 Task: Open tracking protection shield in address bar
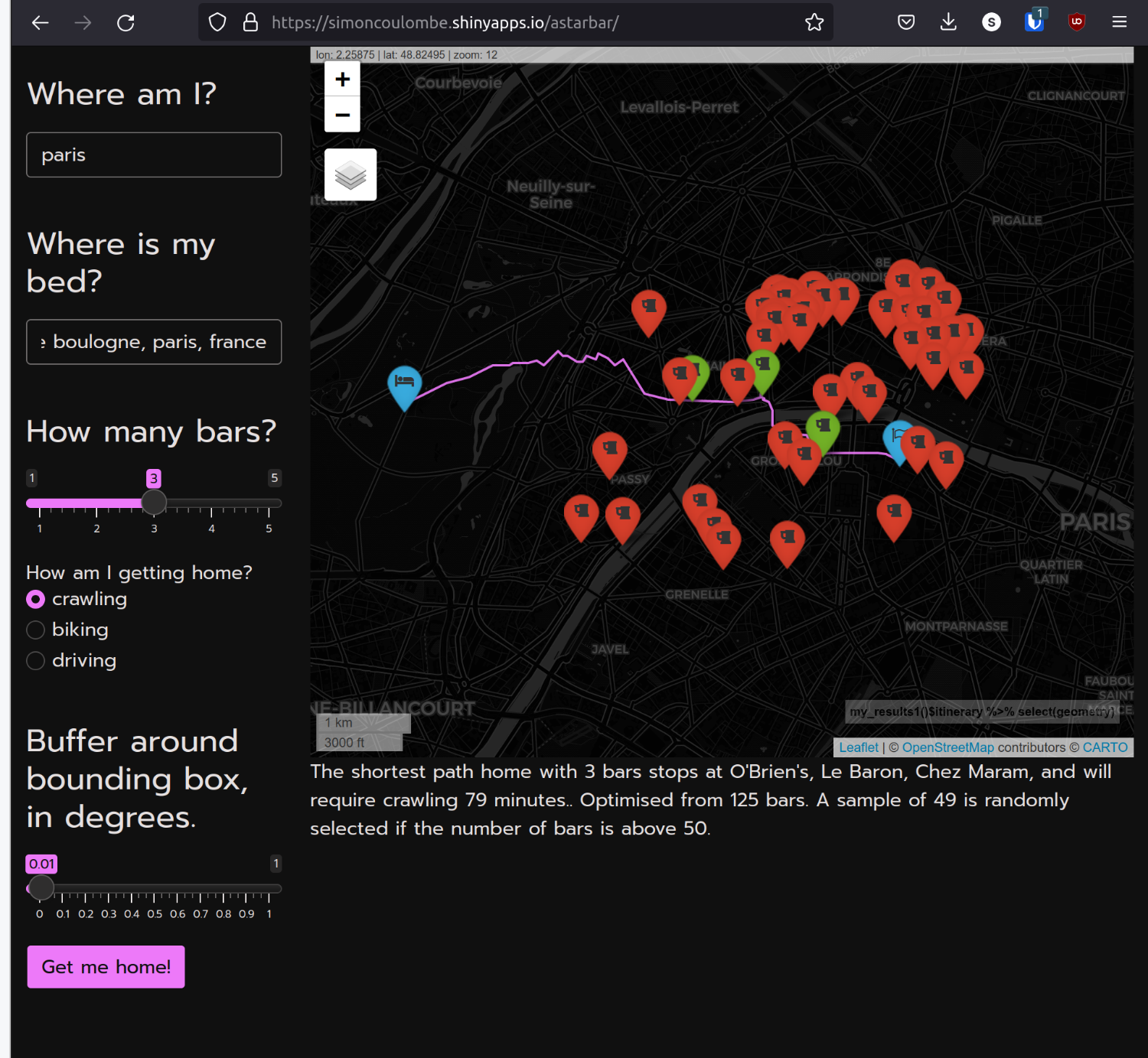pos(217,22)
